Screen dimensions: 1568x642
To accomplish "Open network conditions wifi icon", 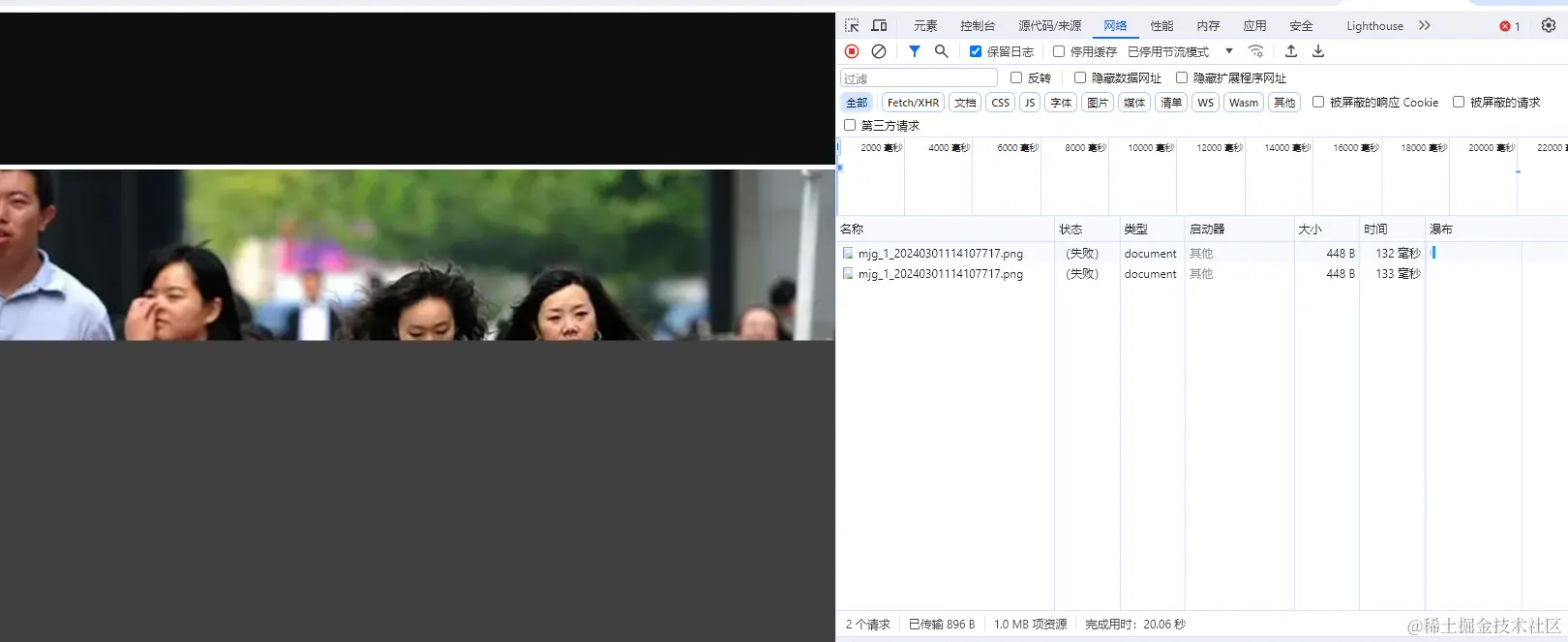I will point(1256,51).
